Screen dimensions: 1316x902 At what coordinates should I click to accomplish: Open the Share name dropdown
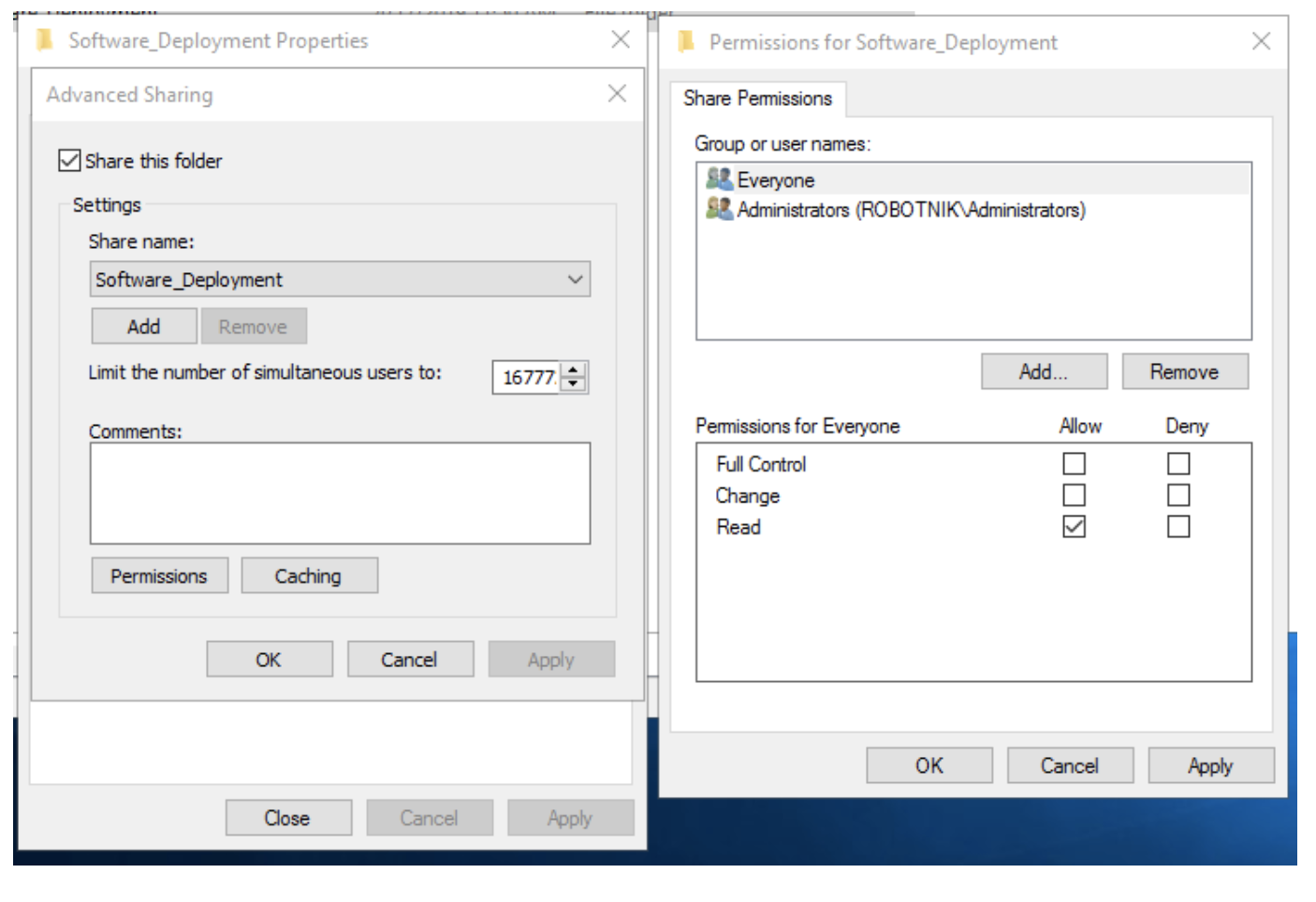[574, 279]
